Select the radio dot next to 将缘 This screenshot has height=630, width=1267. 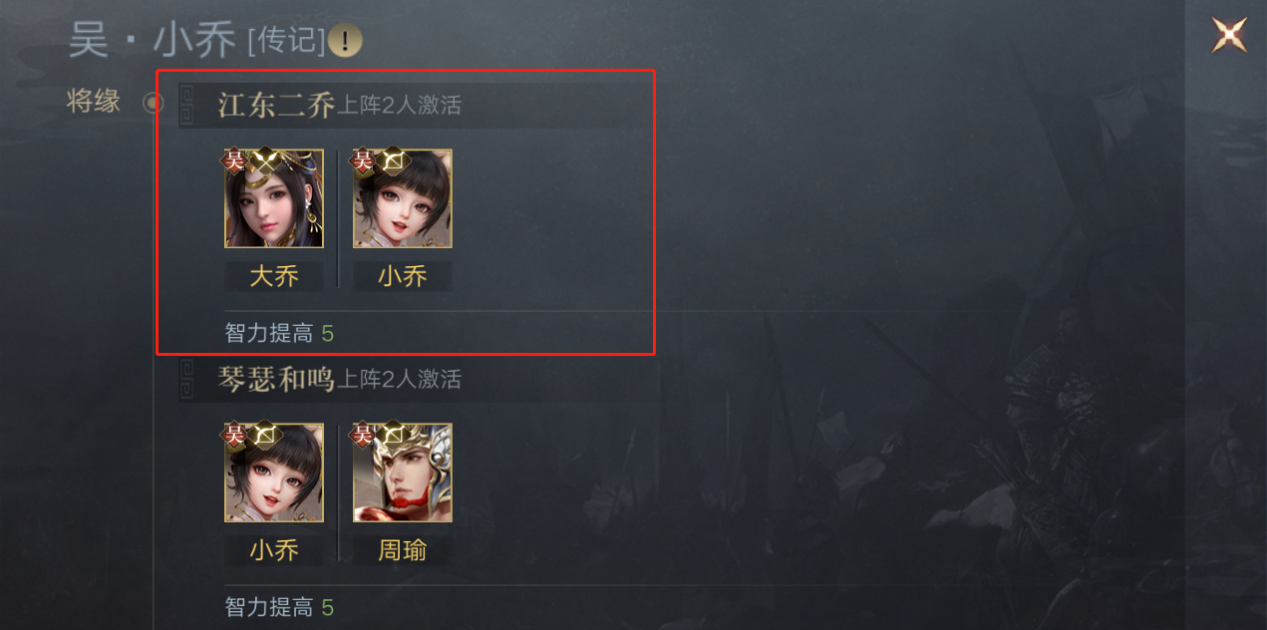[x=152, y=102]
